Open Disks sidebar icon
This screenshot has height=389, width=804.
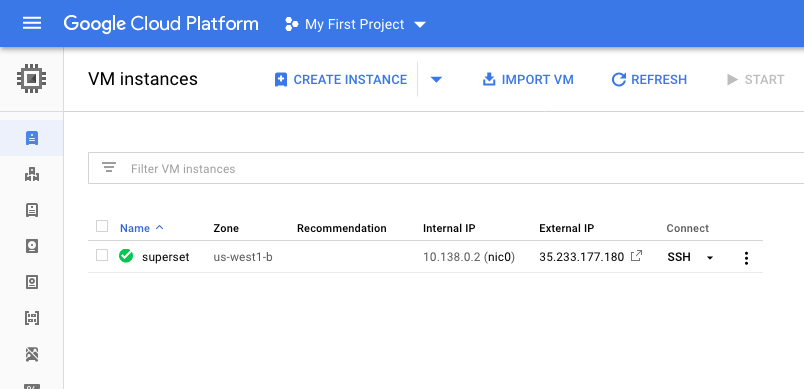tap(32, 247)
